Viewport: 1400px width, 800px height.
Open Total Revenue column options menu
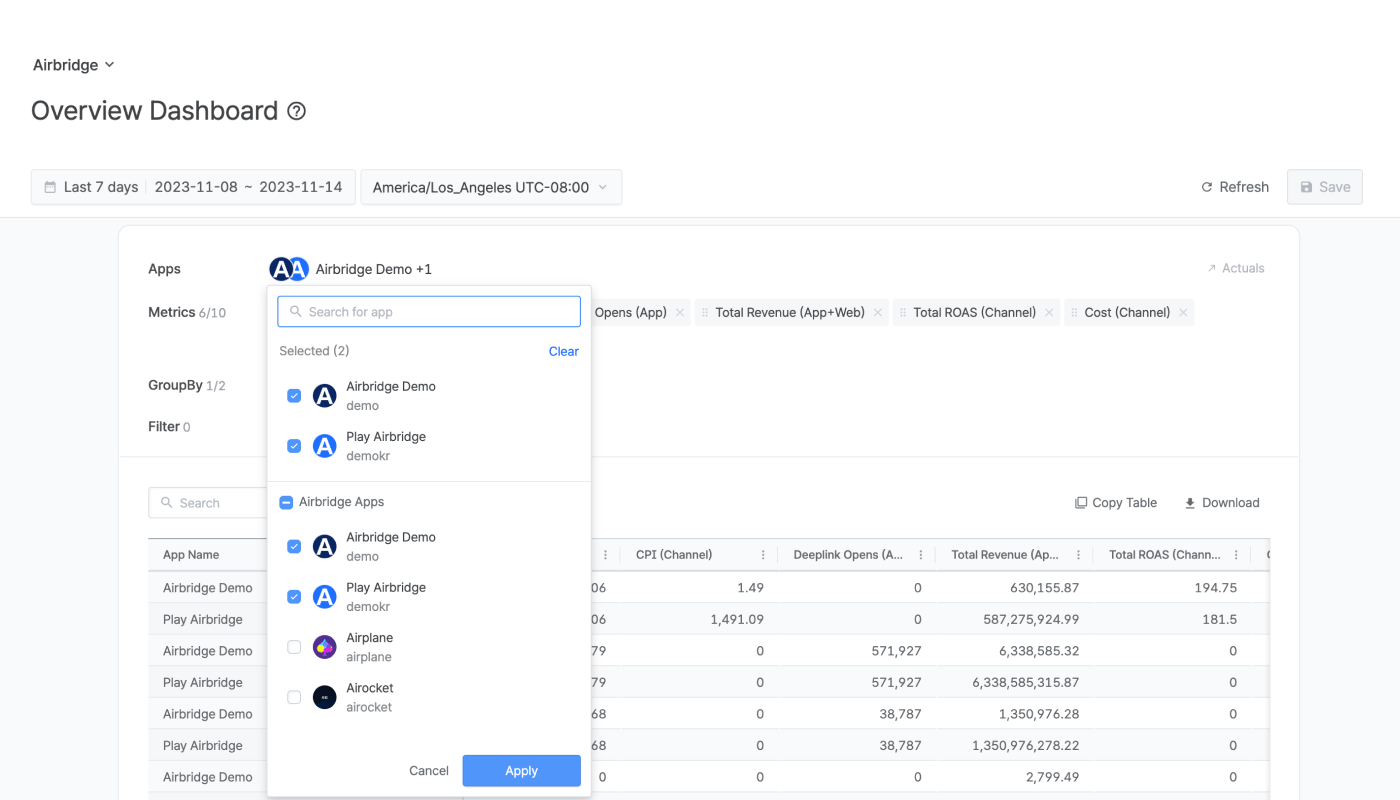pos(1079,555)
